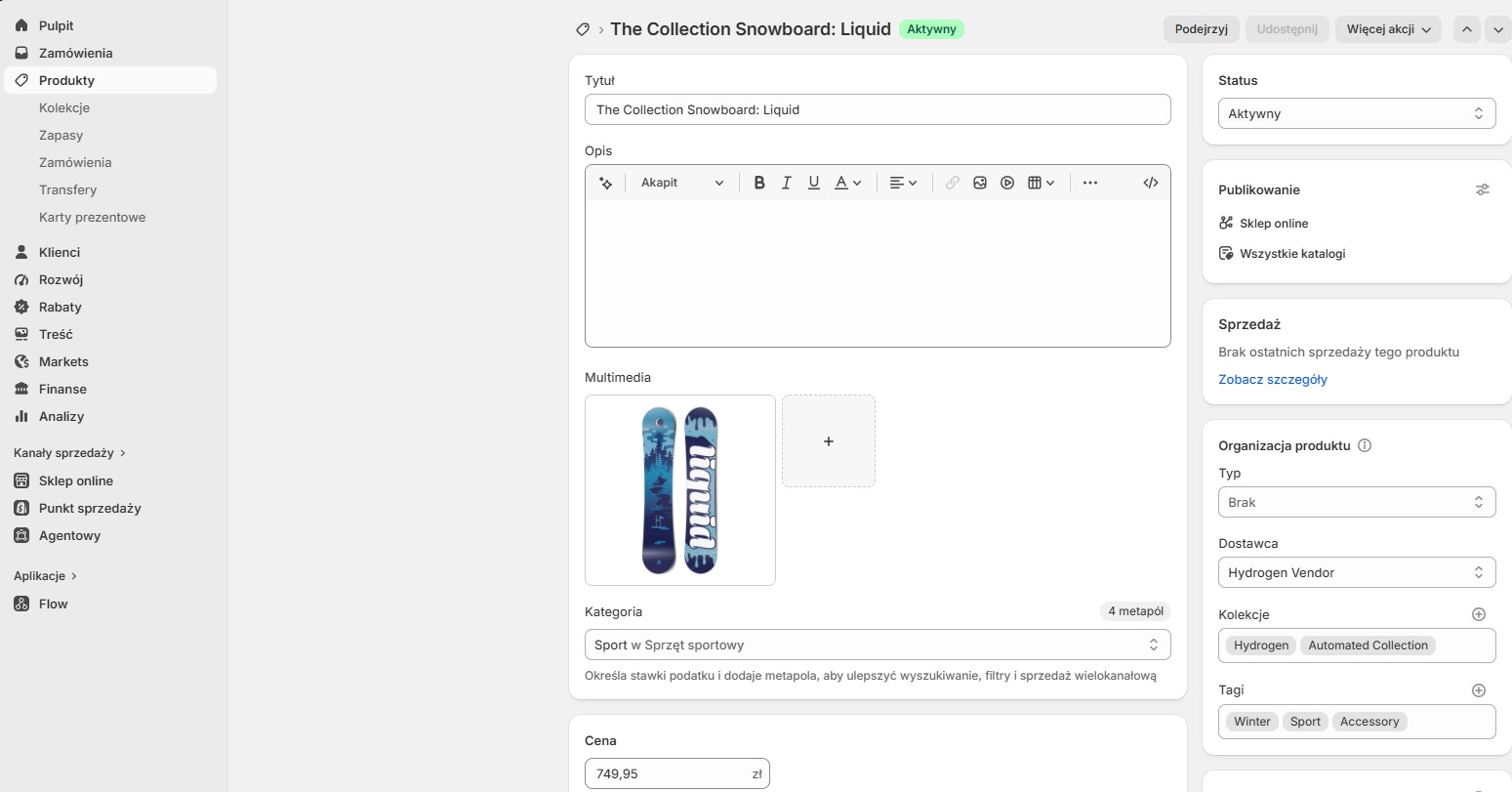This screenshot has width=1512, height=792.
Task: Open the Typ dropdown showing Brak
Action: tap(1357, 502)
